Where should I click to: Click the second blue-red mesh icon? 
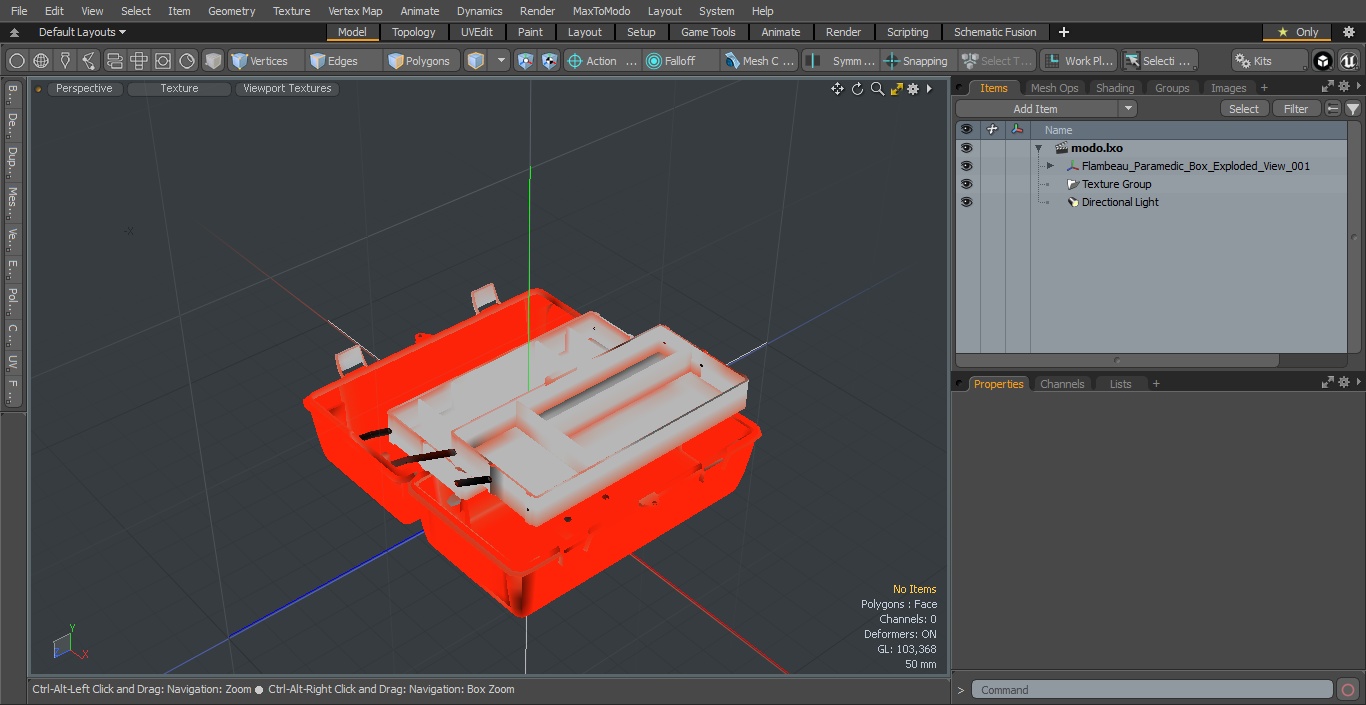coord(550,61)
